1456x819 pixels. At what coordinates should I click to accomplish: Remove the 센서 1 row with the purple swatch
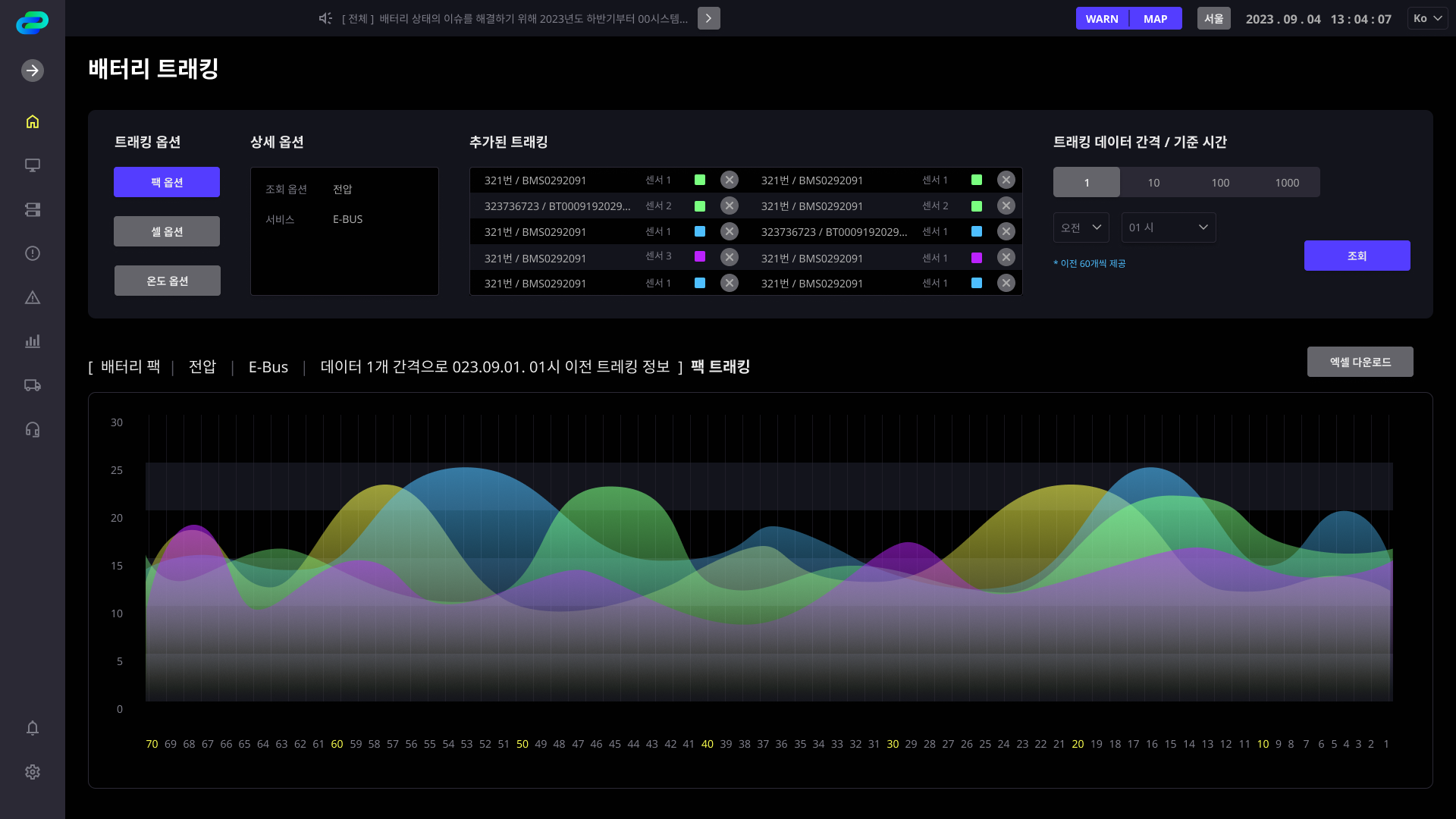pyautogui.click(x=1006, y=257)
